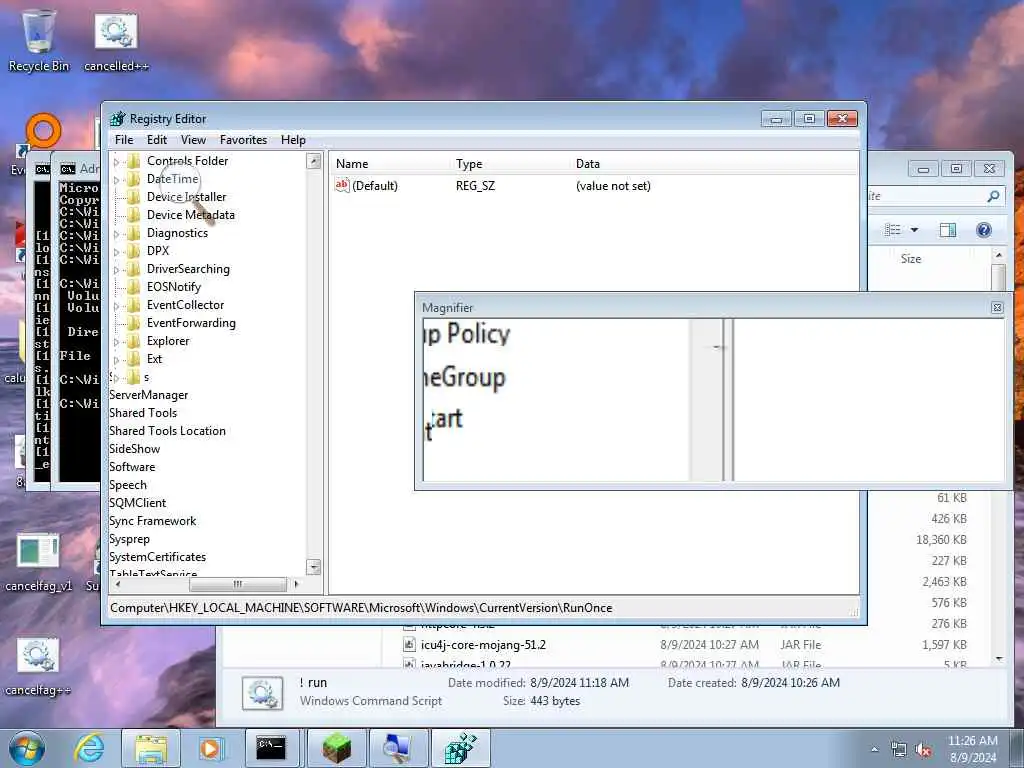The image size is (1024, 768).
Task: Open the Edit menu in Registry Editor
Action: coord(157,140)
